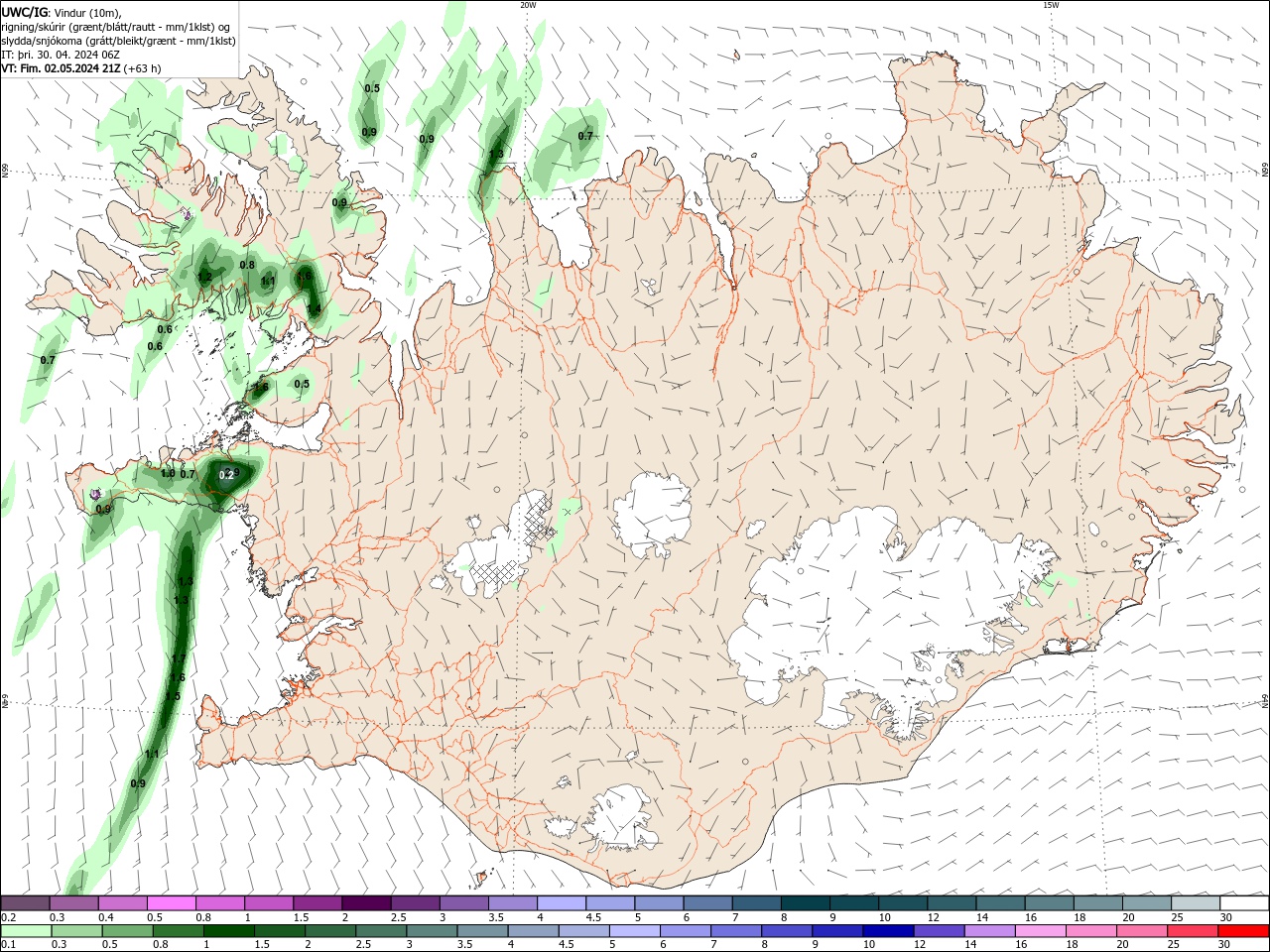
Task: Click the bright red 30 rain legend swatch
Action: pos(1243,931)
